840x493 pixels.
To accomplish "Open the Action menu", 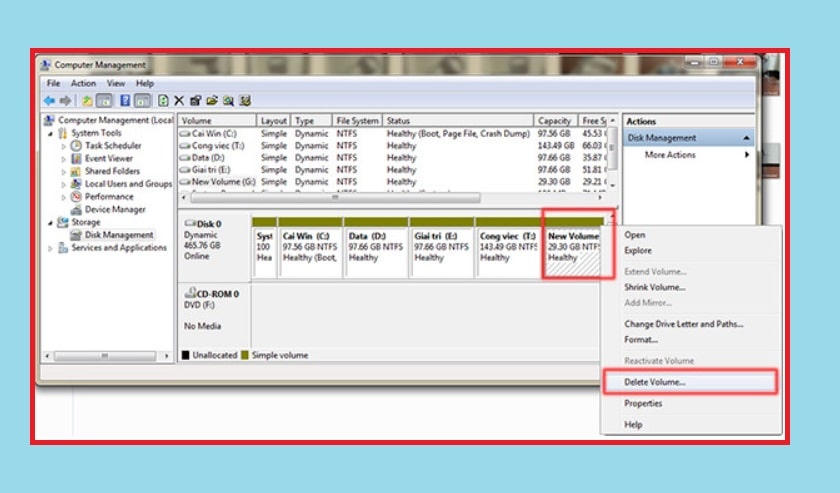I will tap(84, 84).
